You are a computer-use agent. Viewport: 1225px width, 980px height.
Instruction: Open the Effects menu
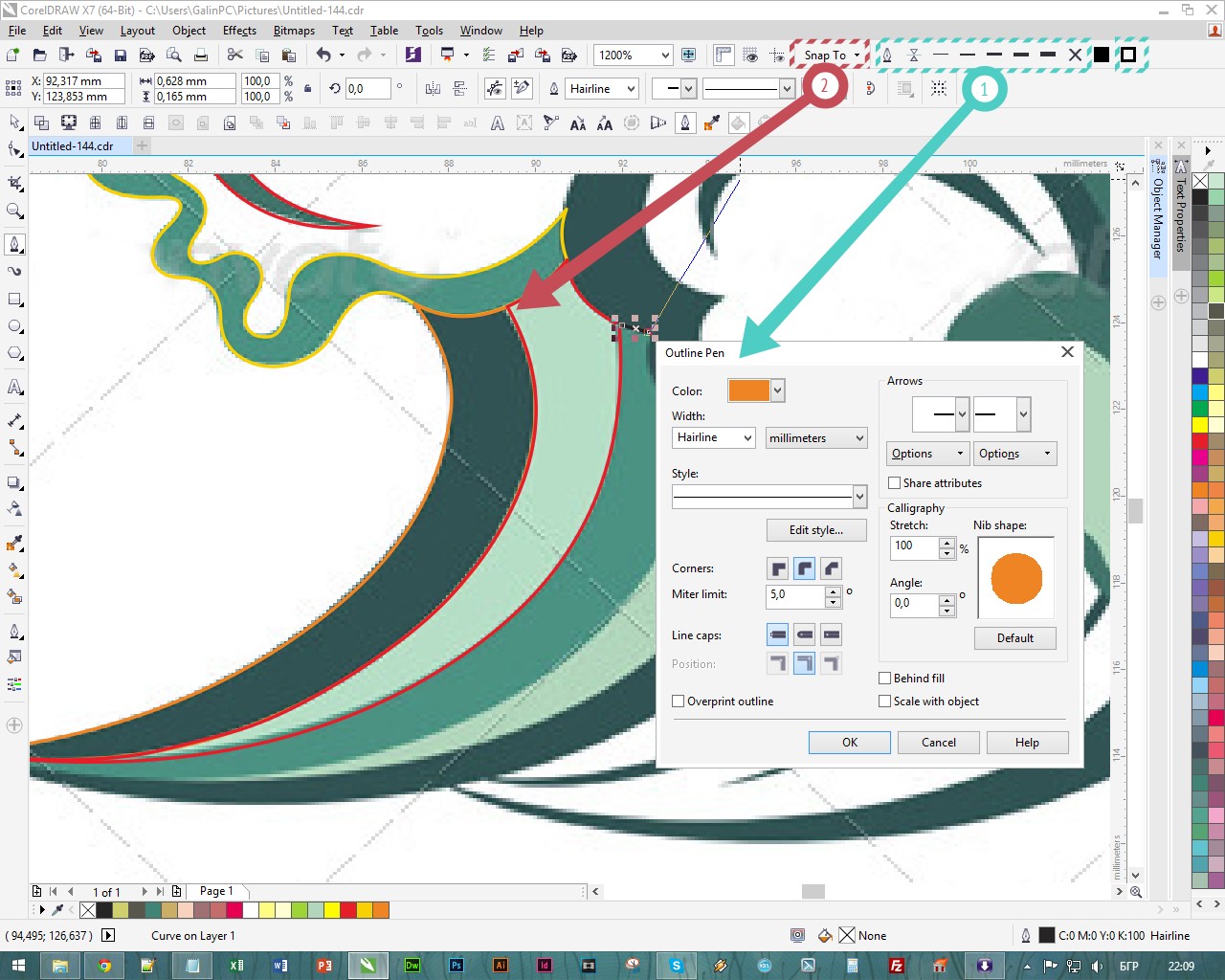tap(239, 31)
